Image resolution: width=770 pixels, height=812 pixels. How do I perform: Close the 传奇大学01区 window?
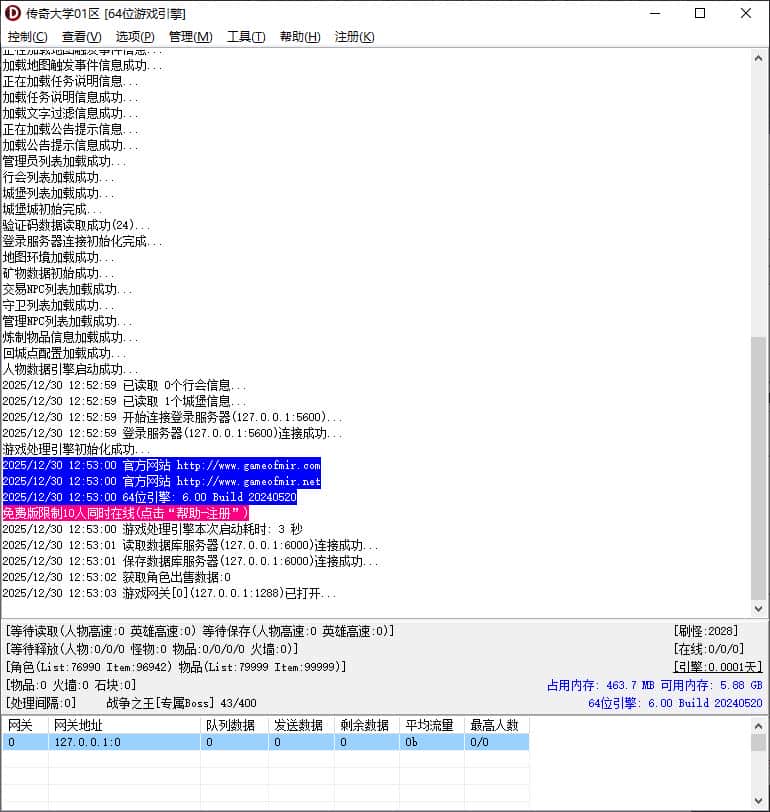click(746, 13)
